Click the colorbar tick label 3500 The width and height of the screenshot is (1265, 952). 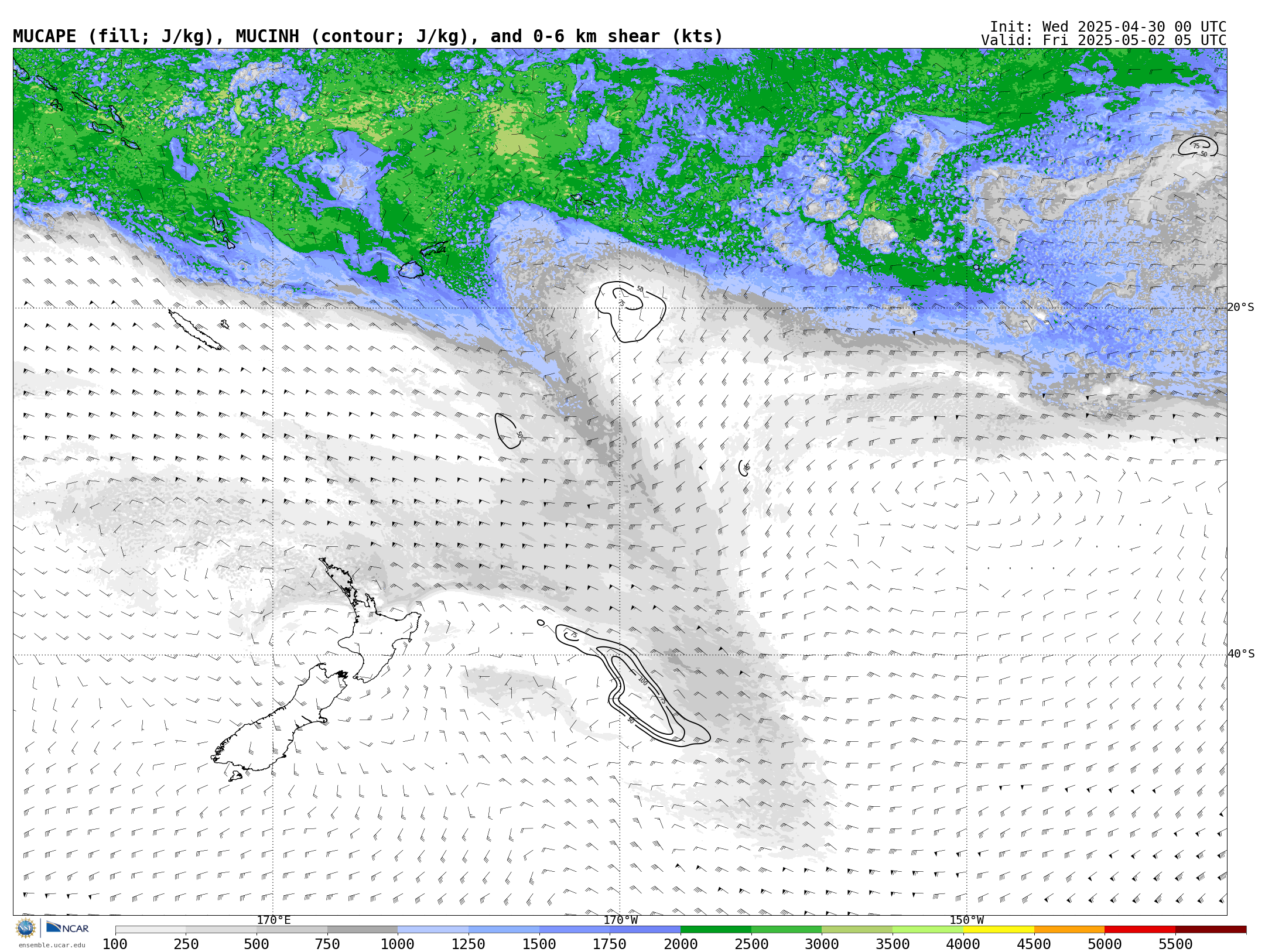coord(893,944)
